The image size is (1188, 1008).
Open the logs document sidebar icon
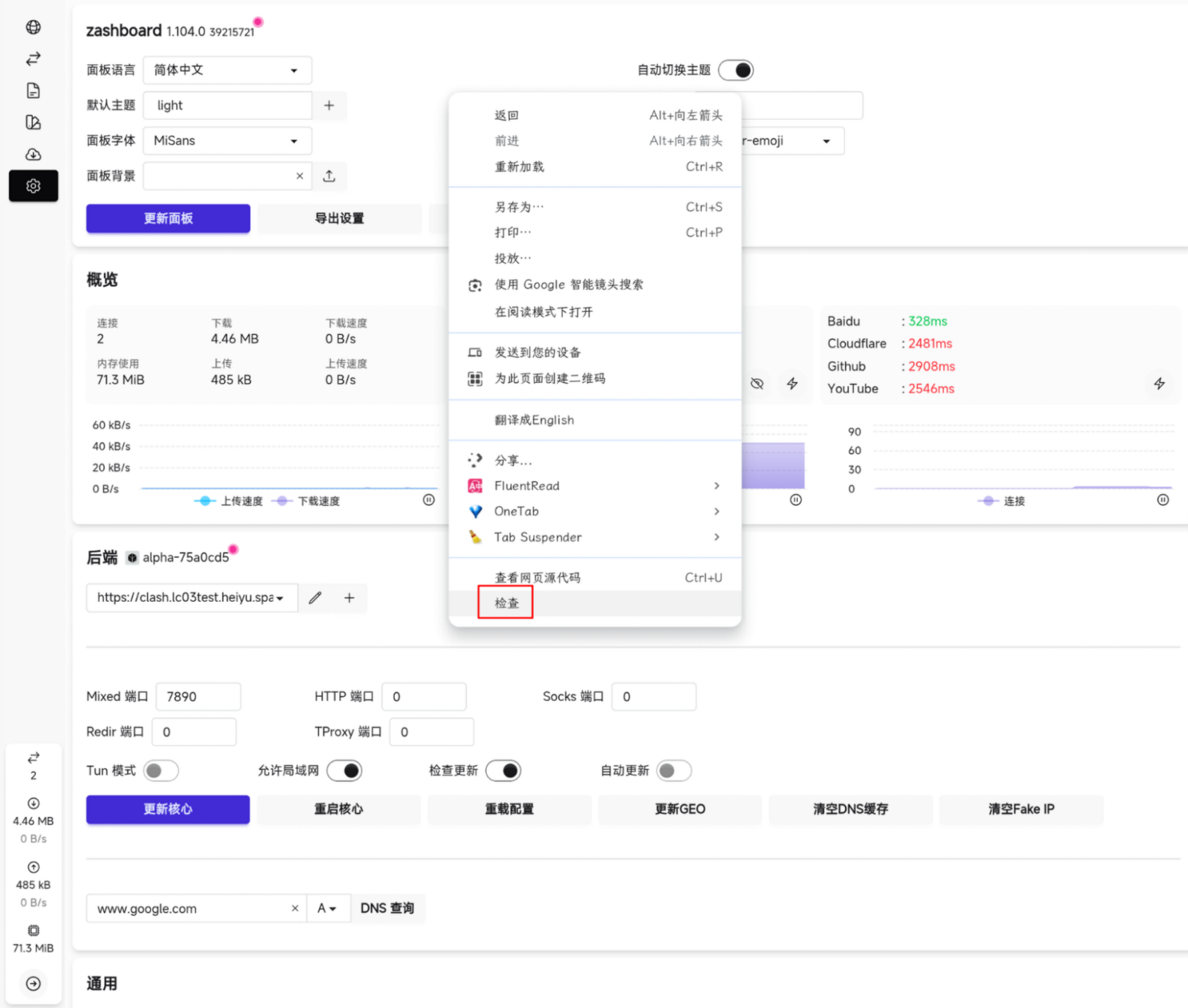(33, 91)
